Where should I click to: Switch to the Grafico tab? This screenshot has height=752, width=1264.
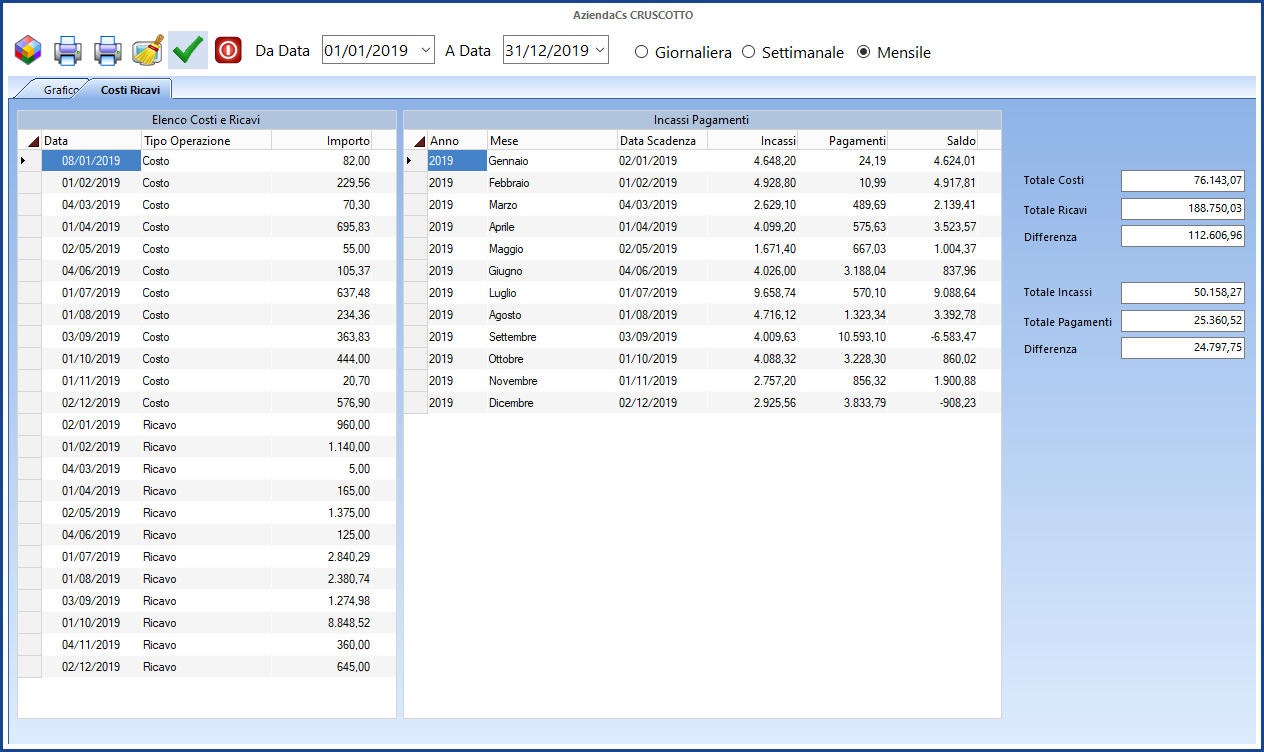click(x=60, y=90)
